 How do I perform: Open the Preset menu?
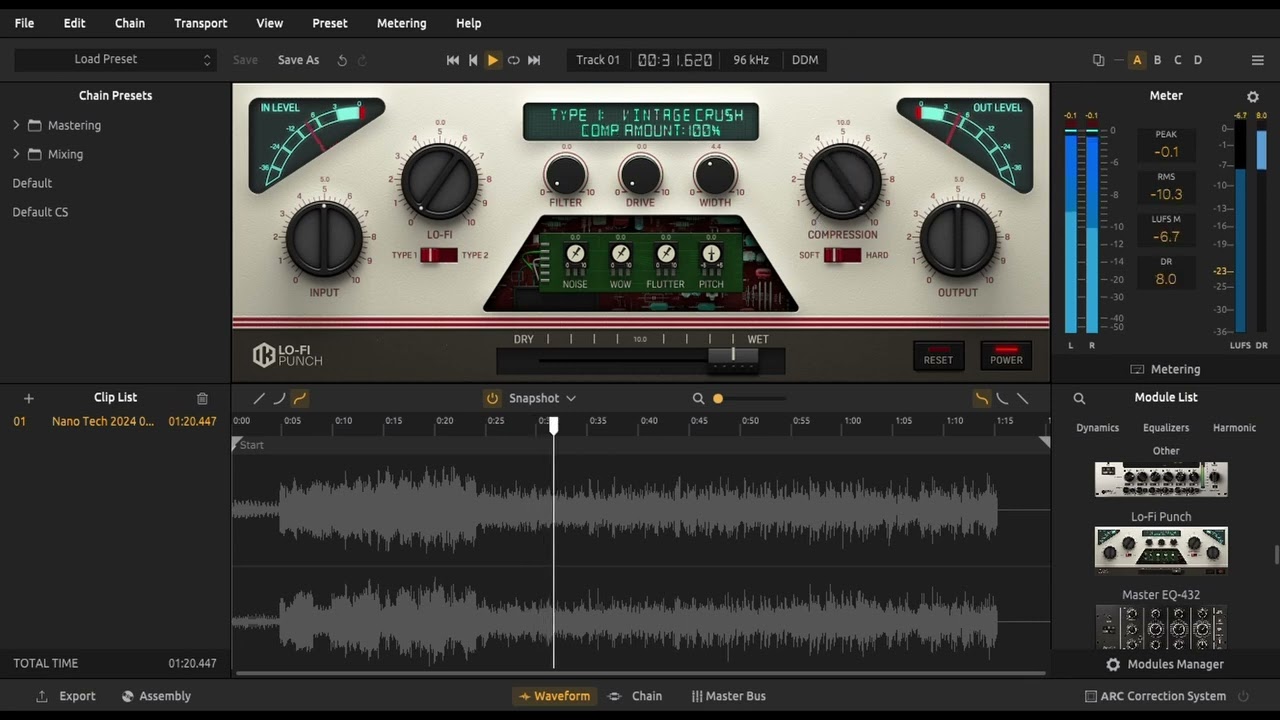pos(330,23)
